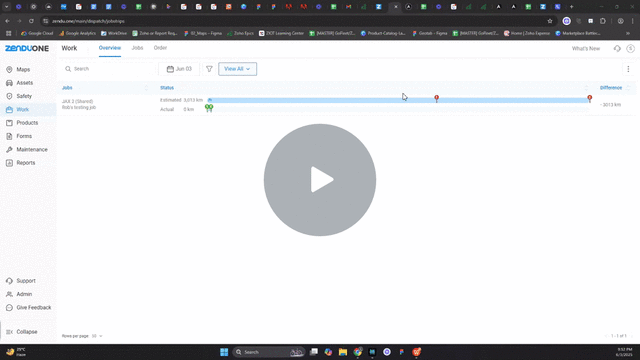Collapse the left sidebar
This screenshot has width=640, height=360.
(x=27, y=332)
